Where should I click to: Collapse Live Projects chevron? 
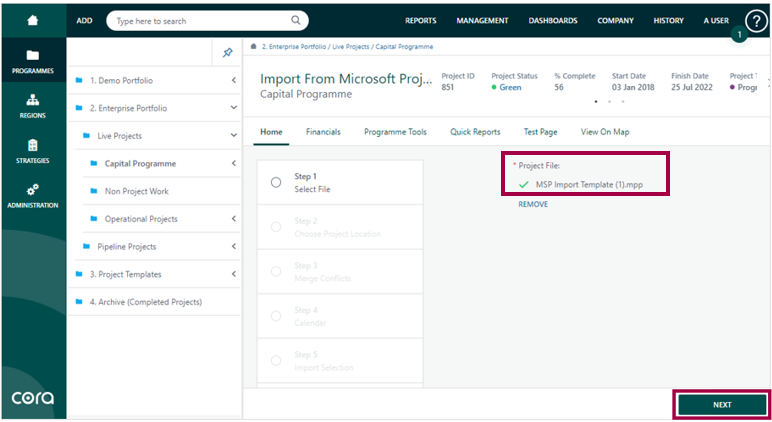coord(234,135)
